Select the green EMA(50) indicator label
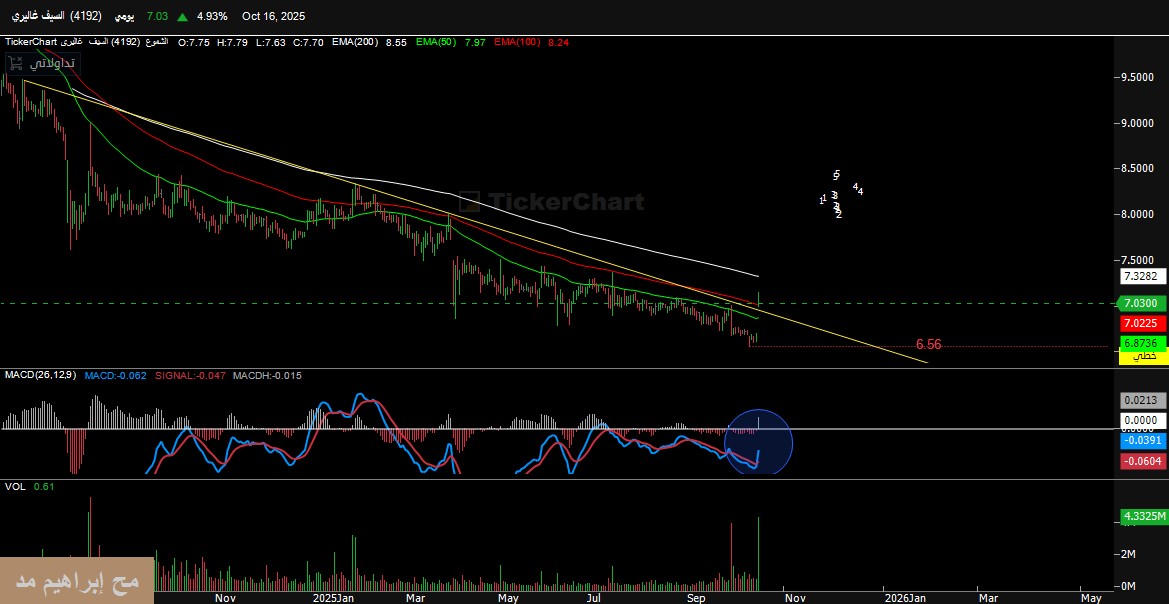The height and width of the screenshot is (604, 1169). tap(436, 42)
